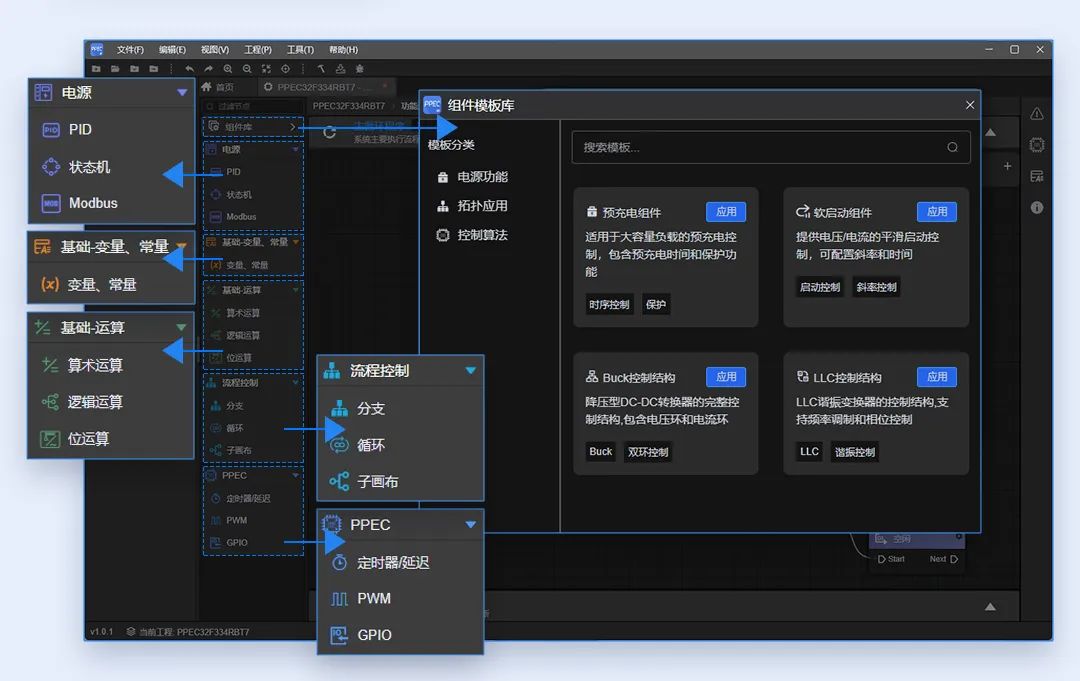The height and width of the screenshot is (681, 1080).
Task: Click the search magnifier icon in template library
Action: coord(953,147)
